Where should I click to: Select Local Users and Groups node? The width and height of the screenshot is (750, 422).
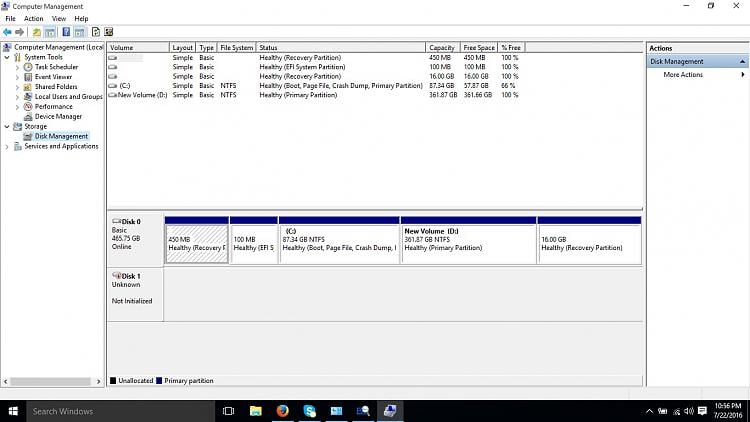click(68, 97)
